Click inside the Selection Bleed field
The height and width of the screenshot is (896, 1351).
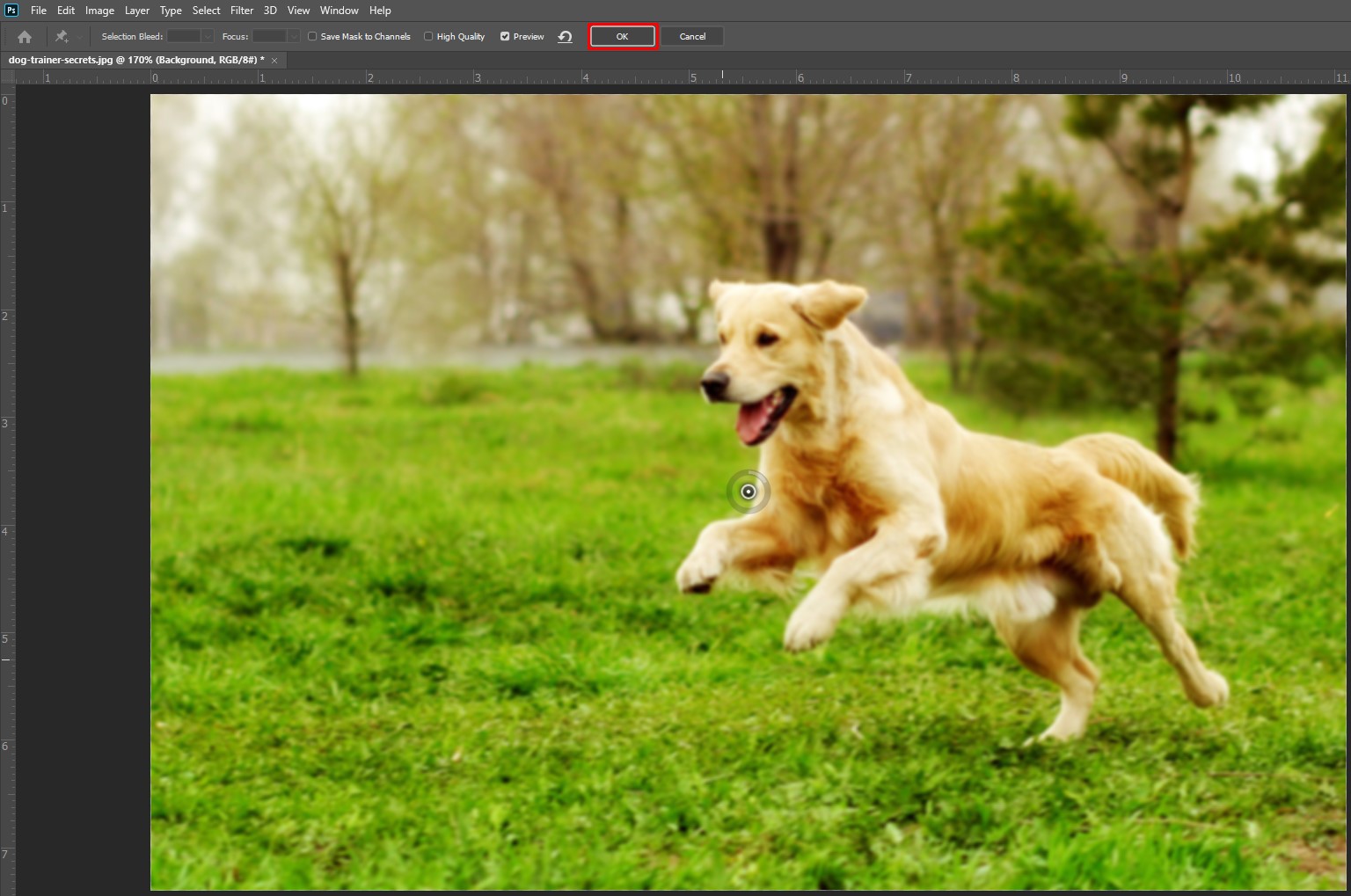point(184,37)
